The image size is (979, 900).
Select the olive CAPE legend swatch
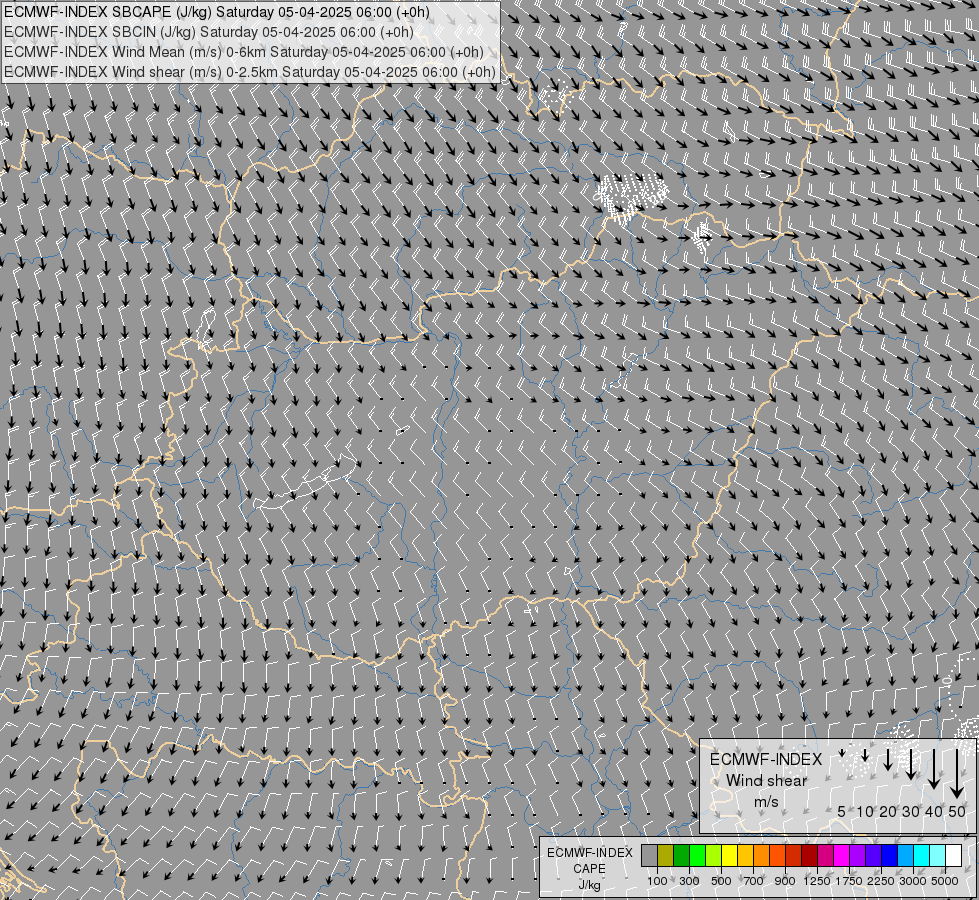(x=665, y=856)
